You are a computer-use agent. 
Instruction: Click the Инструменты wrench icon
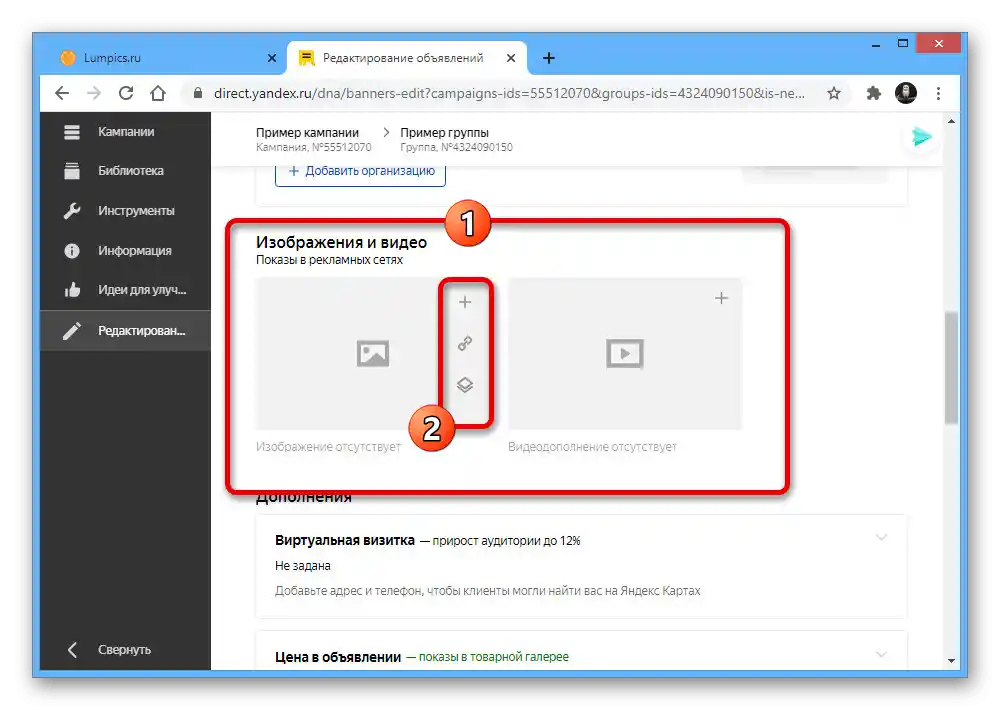click(72, 211)
